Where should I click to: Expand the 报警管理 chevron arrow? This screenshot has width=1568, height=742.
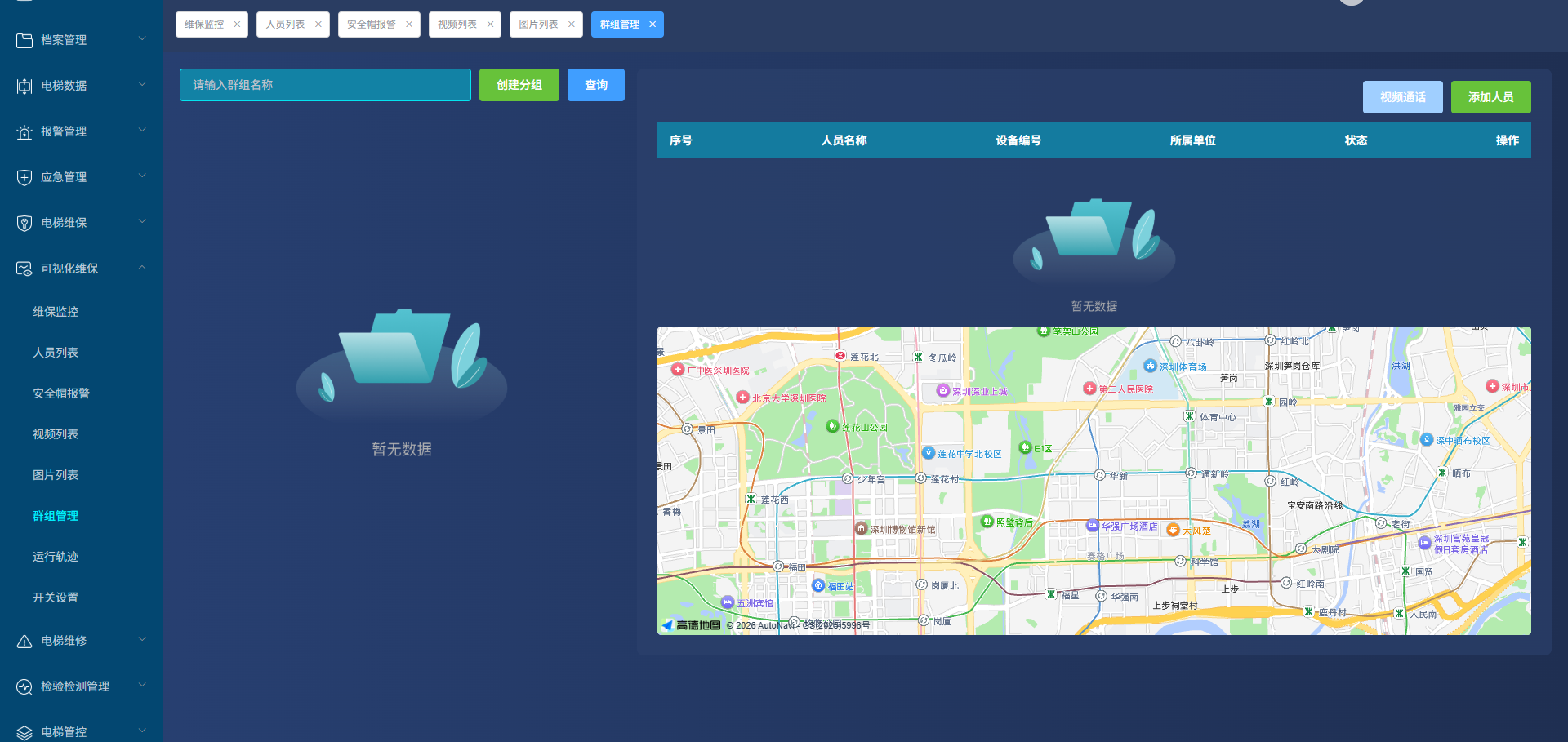pos(142,131)
